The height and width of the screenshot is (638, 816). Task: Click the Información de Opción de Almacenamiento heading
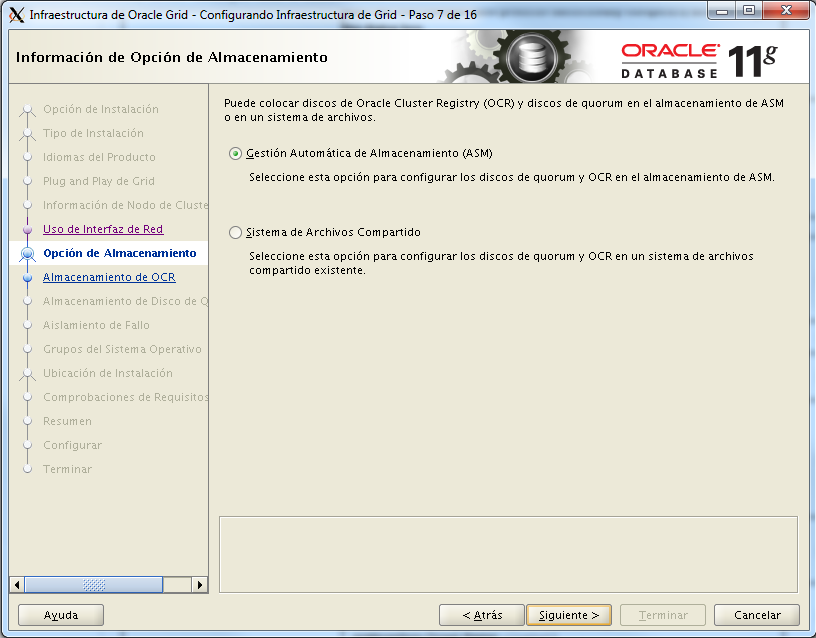click(x=172, y=57)
